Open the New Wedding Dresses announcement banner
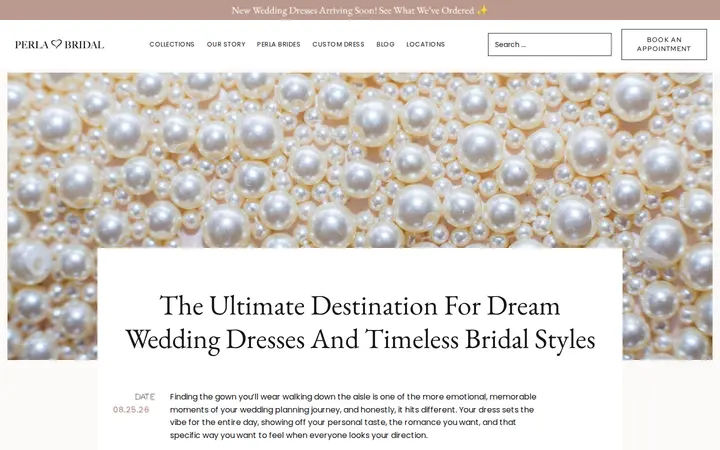This screenshot has height=450, width=720. click(360, 10)
